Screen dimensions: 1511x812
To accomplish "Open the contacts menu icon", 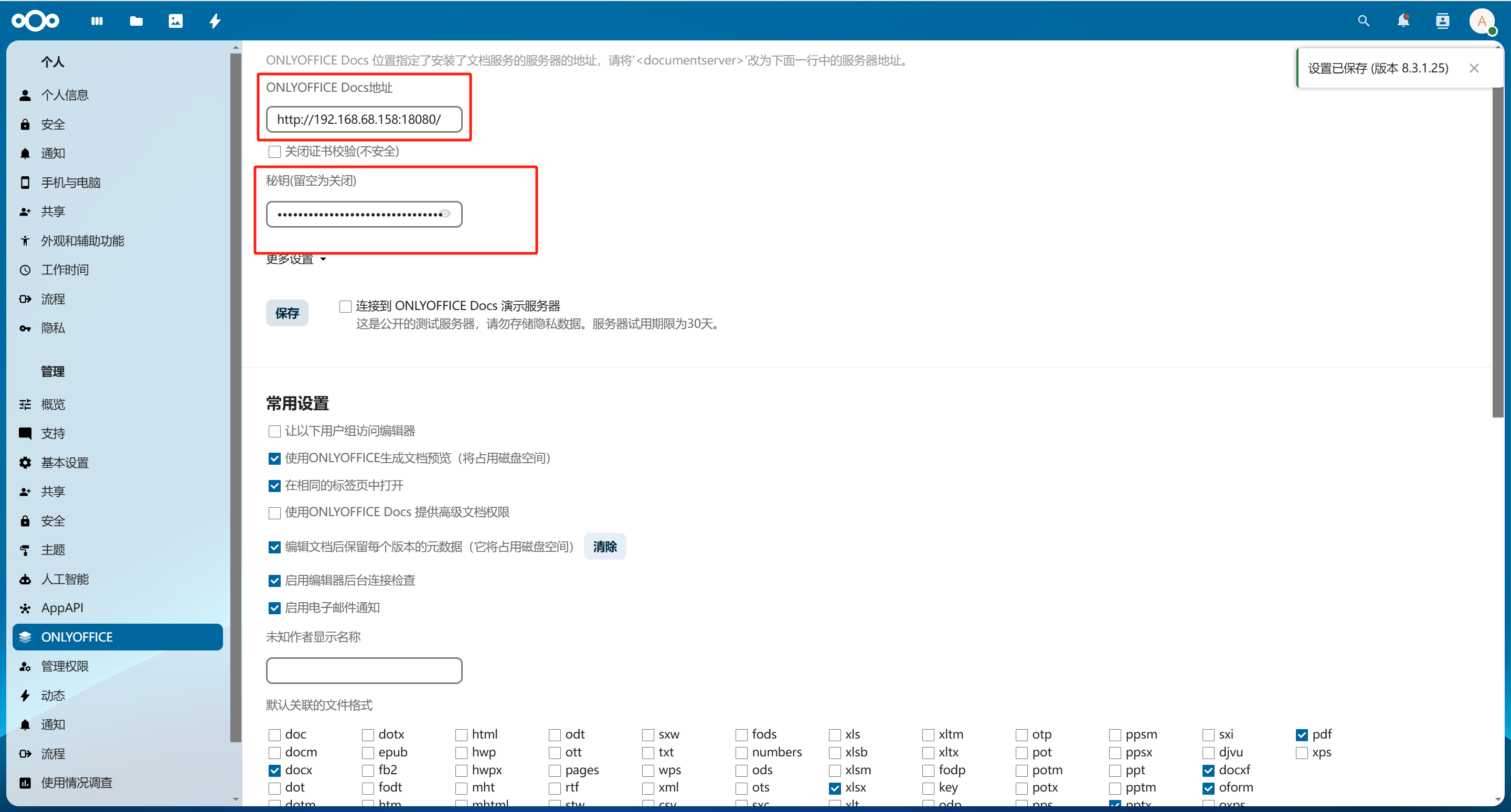I will [1442, 21].
